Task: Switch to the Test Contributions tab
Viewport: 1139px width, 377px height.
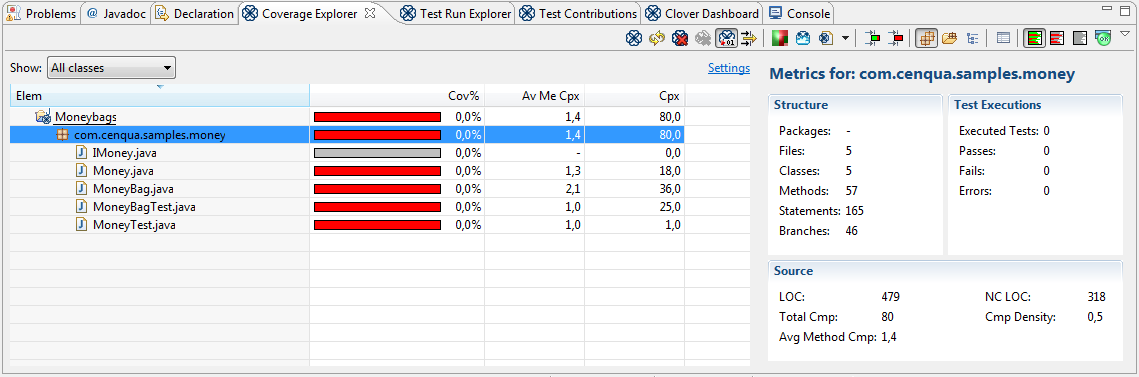Action: tap(579, 14)
